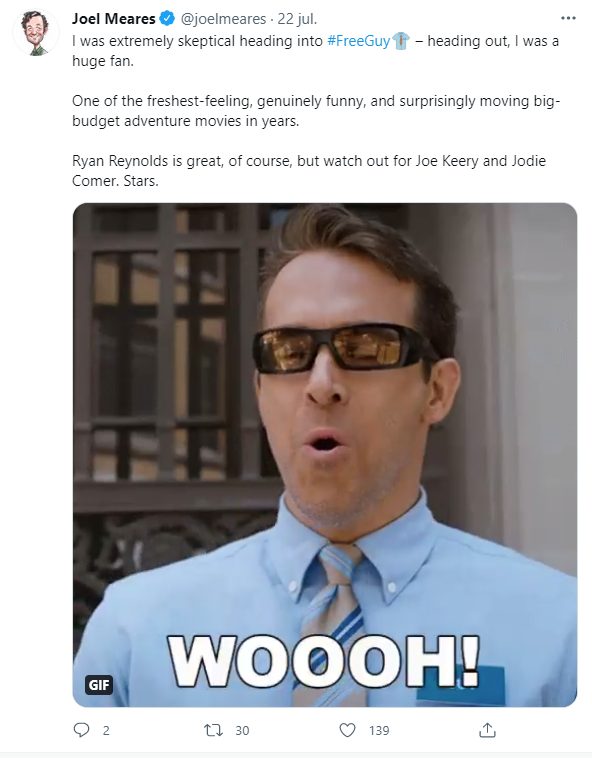Play the Ryan Reynolds WOOOH GIF
This screenshot has height=758, width=592.
[325, 454]
